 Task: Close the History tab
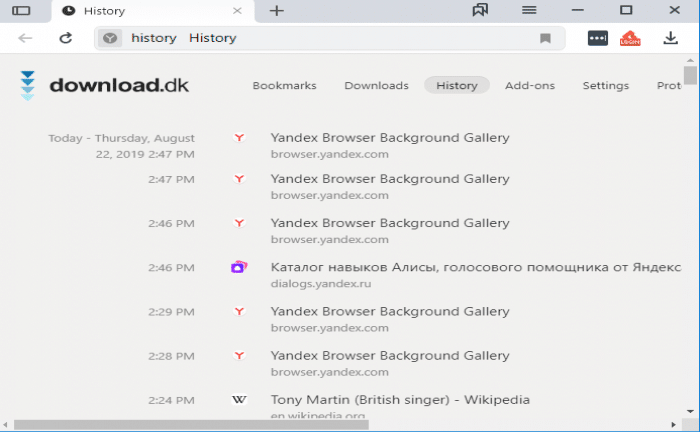tap(237, 11)
